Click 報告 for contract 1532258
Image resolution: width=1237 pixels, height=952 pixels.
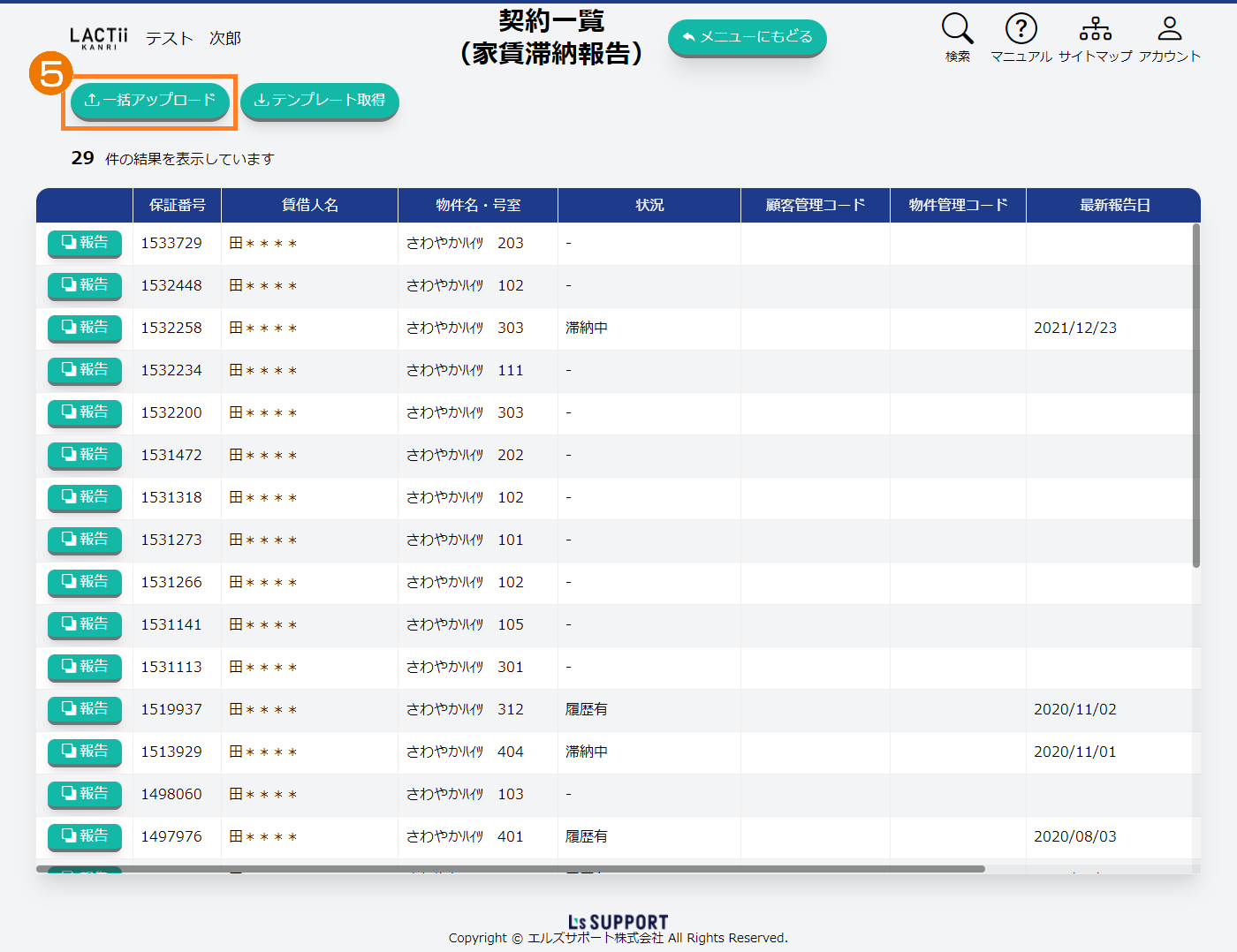coord(85,328)
